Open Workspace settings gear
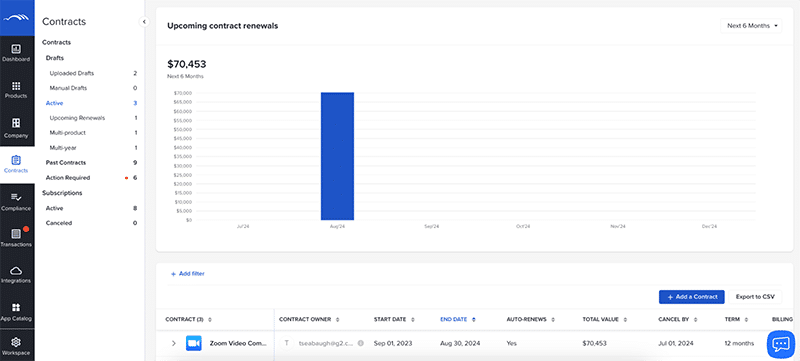Image resolution: width=800 pixels, height=361 pixels. click(17, 346)
